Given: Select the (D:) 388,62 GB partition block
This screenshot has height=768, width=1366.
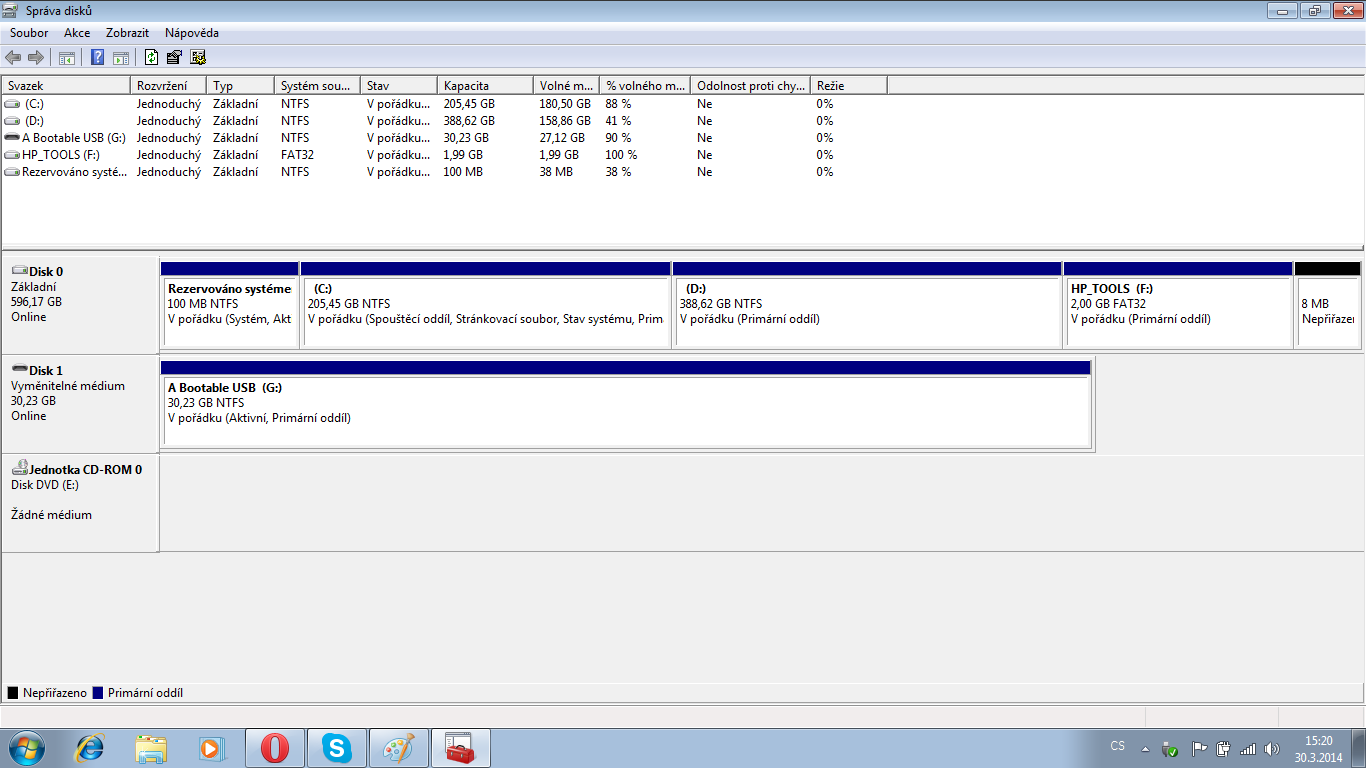Looking at the screenshot, I should tap(867, 305).
